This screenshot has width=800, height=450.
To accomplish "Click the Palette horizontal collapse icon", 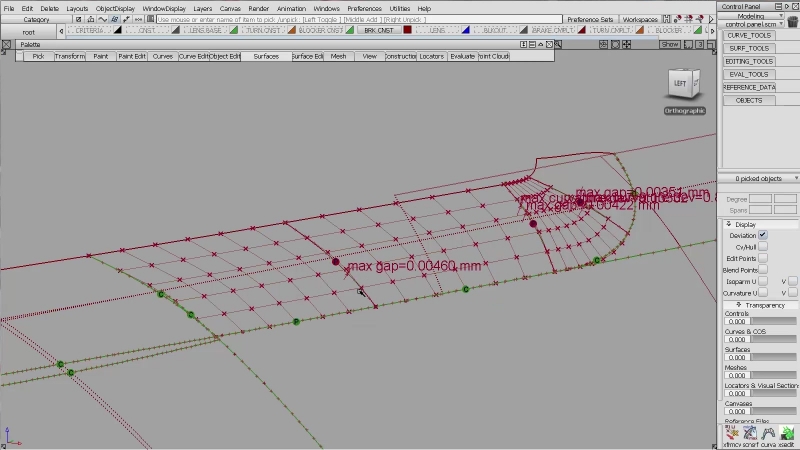I will 532,44.
